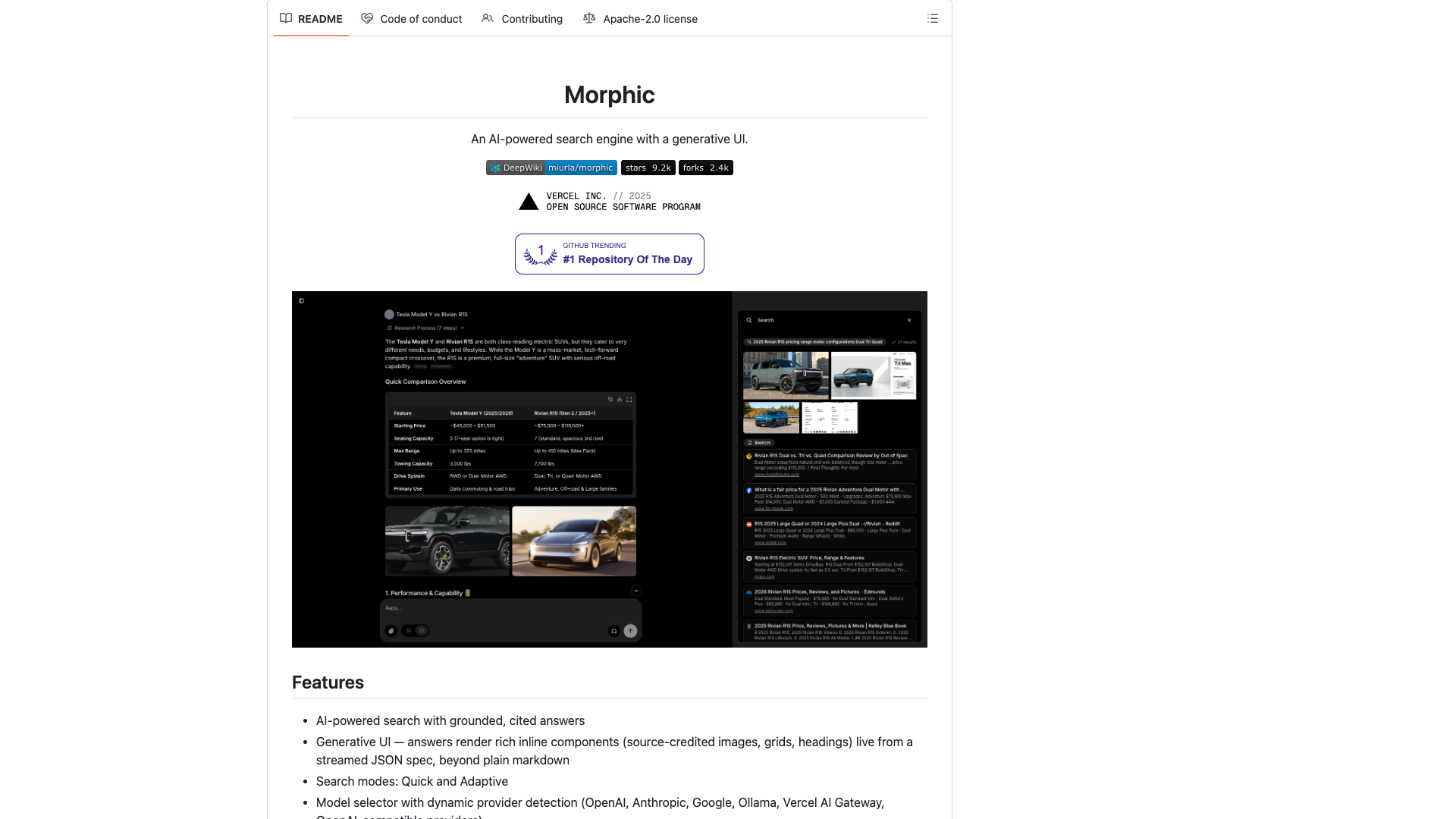Click the send arrow button in screenshot
Image resolution: width=1456 pixels, height=819 pixels.
tap(630, 631)
